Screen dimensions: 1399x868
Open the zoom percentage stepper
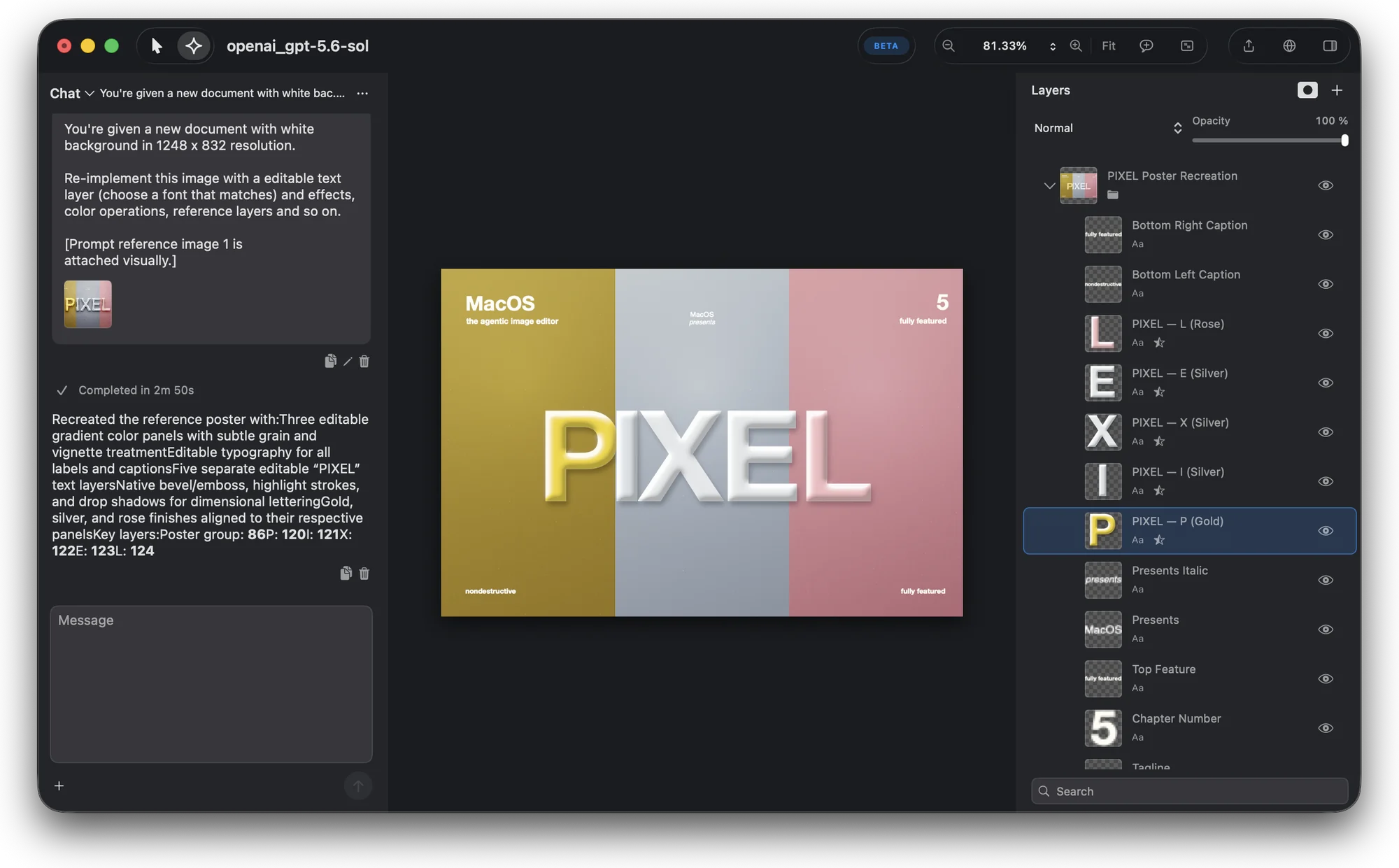coord(1053,46)
